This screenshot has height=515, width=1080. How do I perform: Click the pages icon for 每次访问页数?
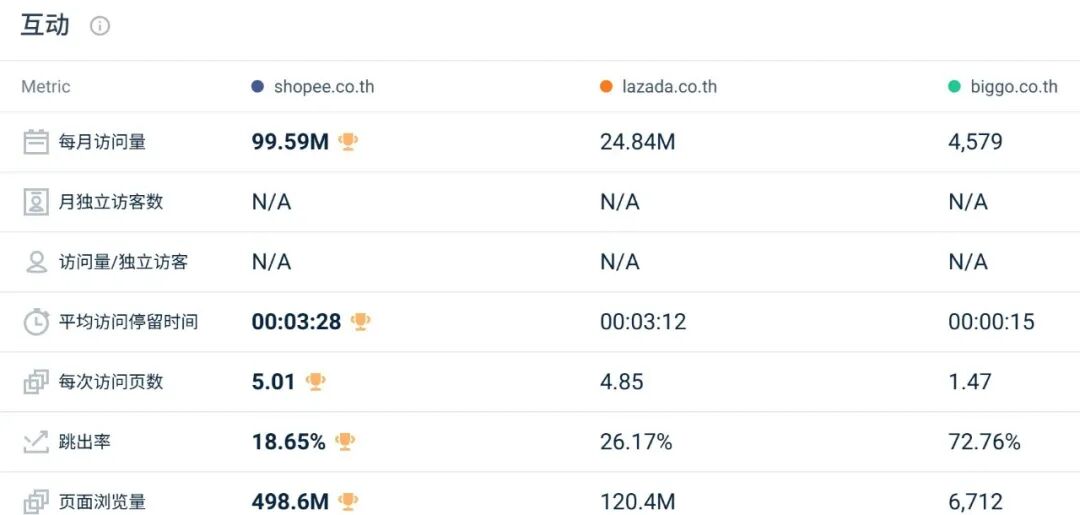36,381
